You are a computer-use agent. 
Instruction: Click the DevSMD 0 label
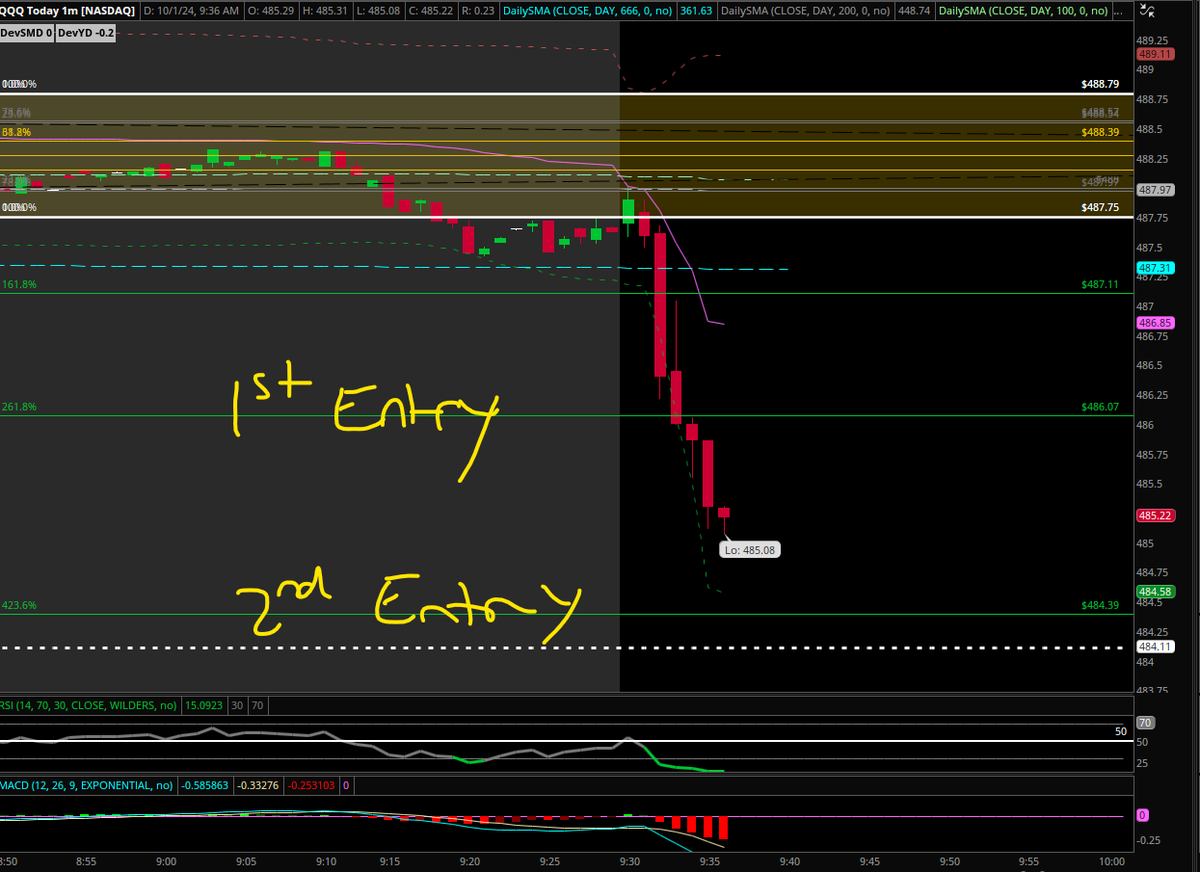tap(26, 32)
